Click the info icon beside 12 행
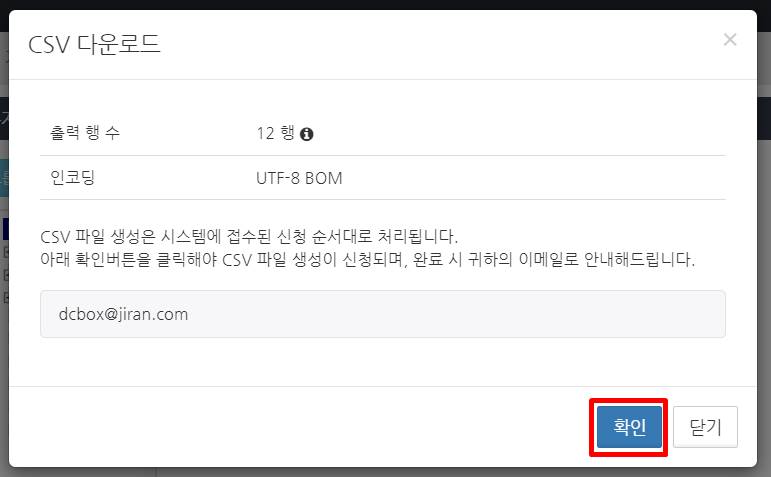The width and height of the screenshot is (771, 477). (x=306, y=134)
